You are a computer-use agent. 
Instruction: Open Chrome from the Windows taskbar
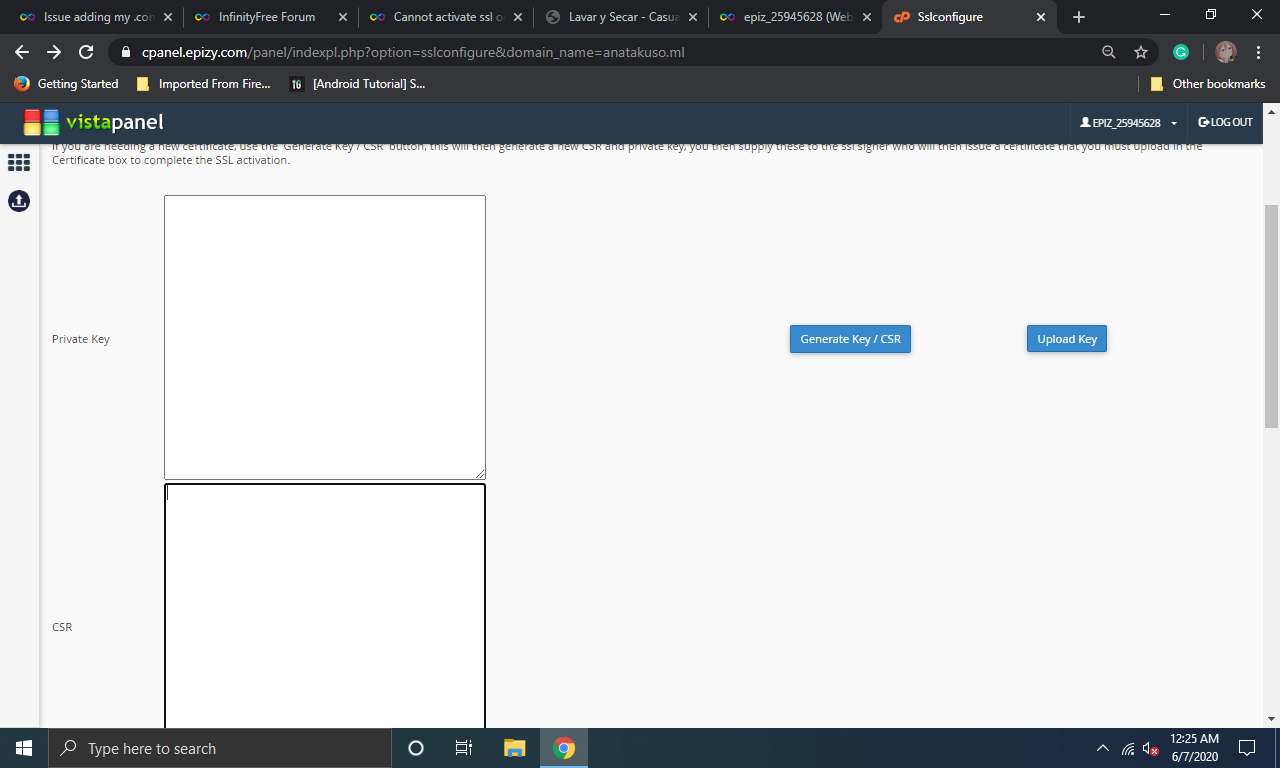click(564, 748)
